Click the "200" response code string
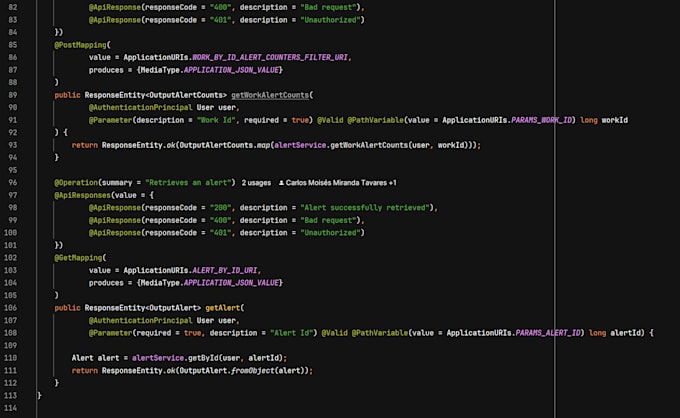The width and height of the screenshot is (680, 418). click(220, 208)
